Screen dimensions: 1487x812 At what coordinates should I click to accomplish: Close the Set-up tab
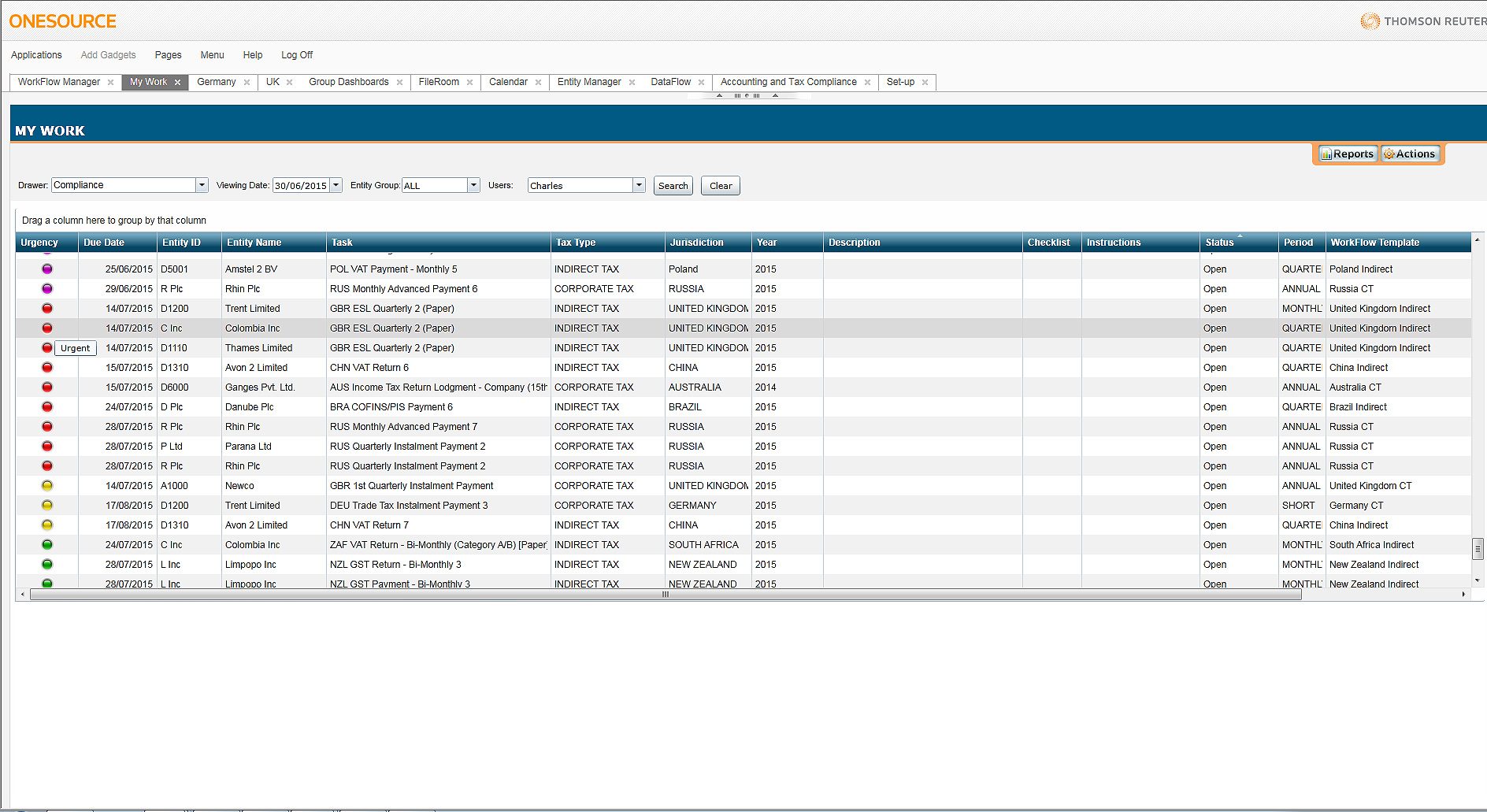click(x=925, y=83)
